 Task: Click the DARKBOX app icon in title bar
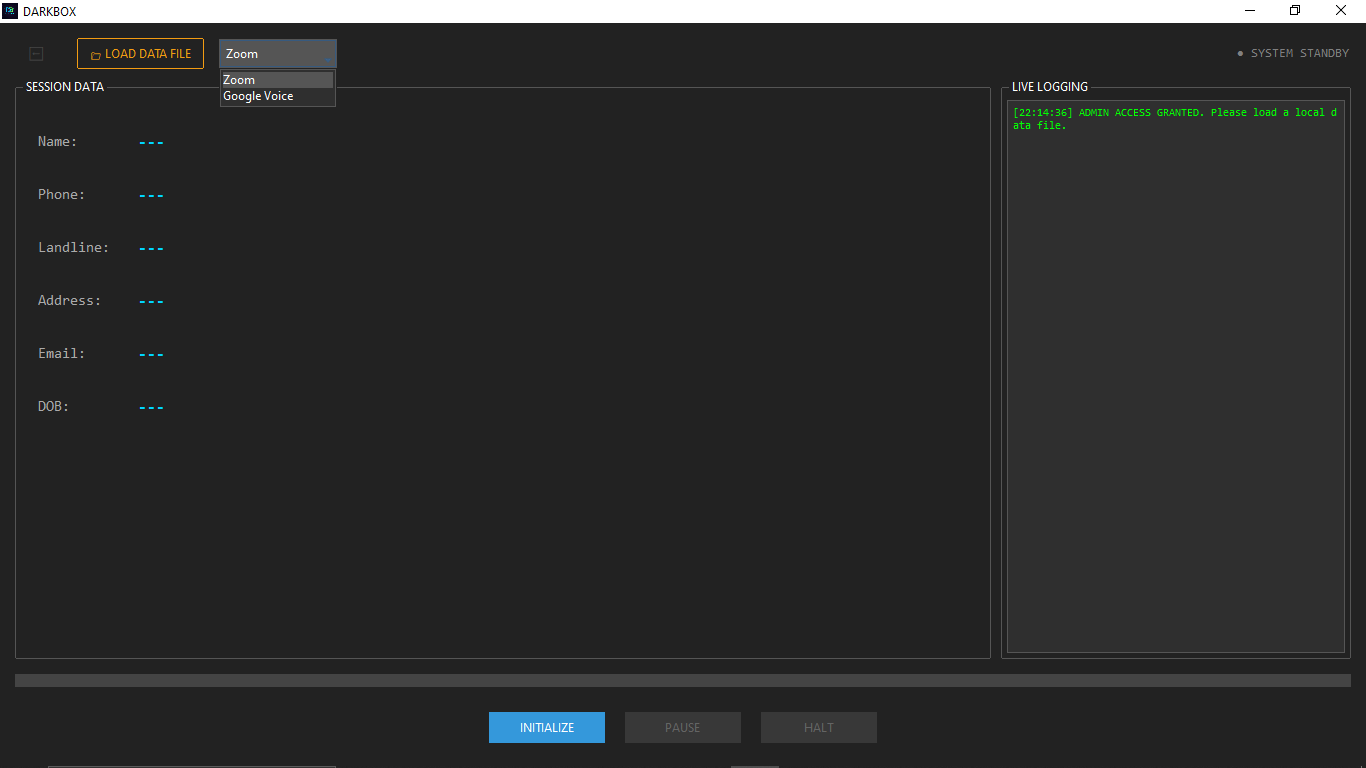coord(10,11)
